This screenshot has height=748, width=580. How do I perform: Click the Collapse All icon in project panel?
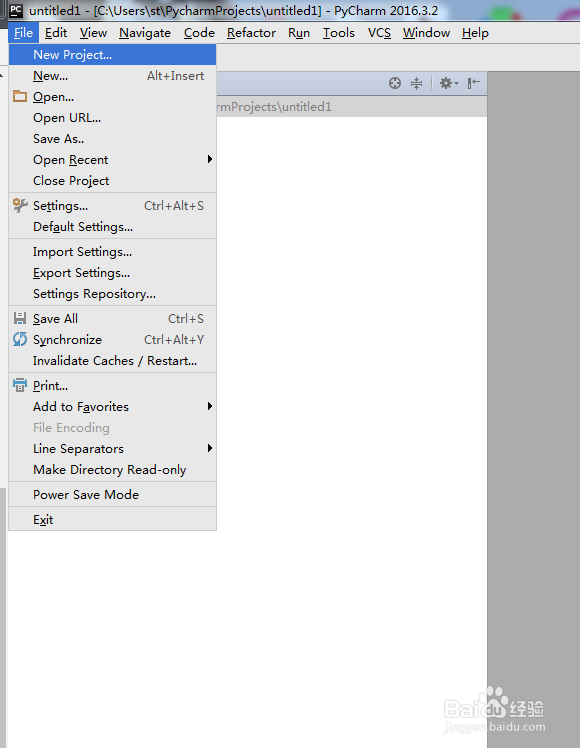pos(416,83)
